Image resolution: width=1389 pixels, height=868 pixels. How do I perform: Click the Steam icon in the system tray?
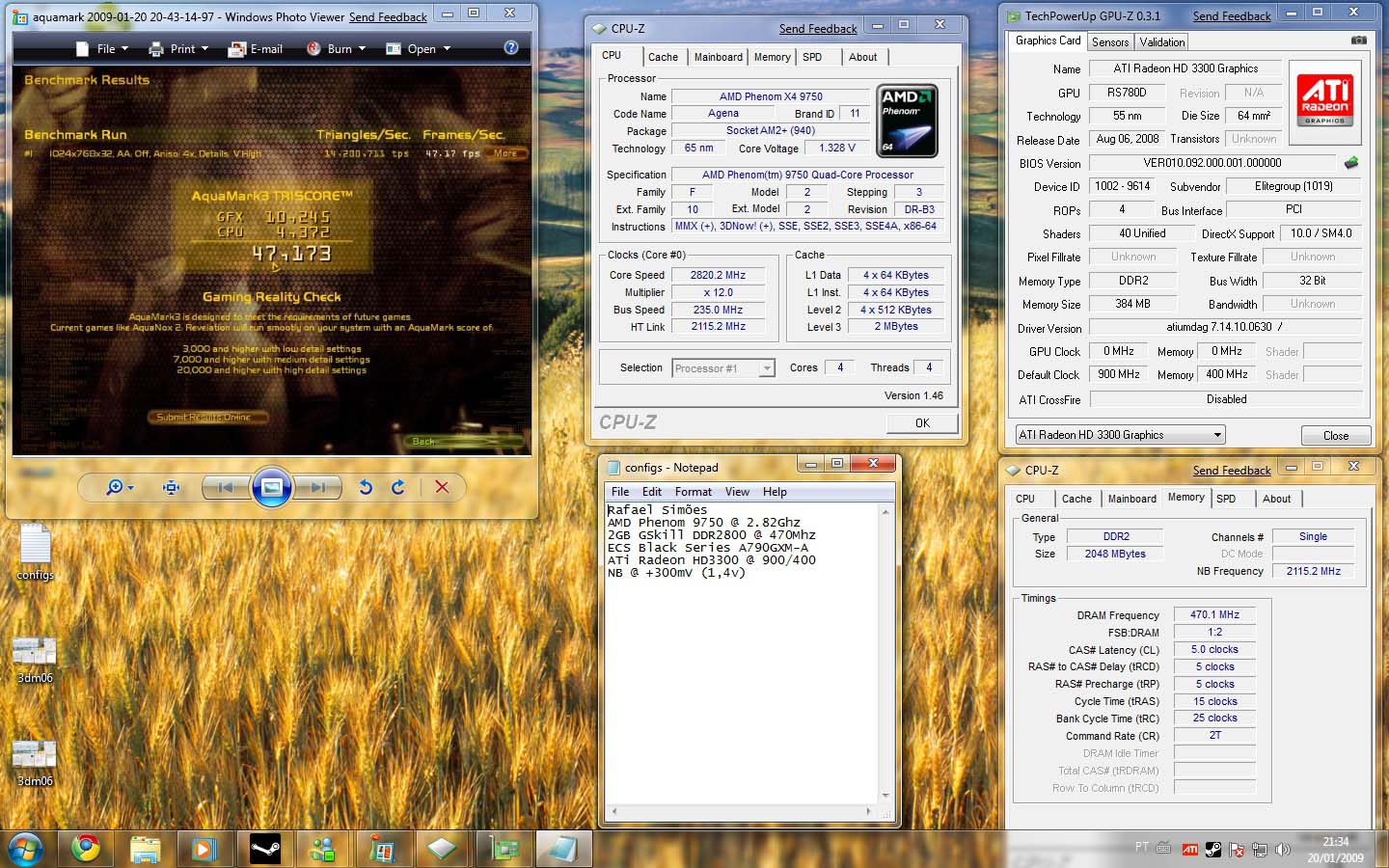pyautogui.click(x=1213, y=850)
